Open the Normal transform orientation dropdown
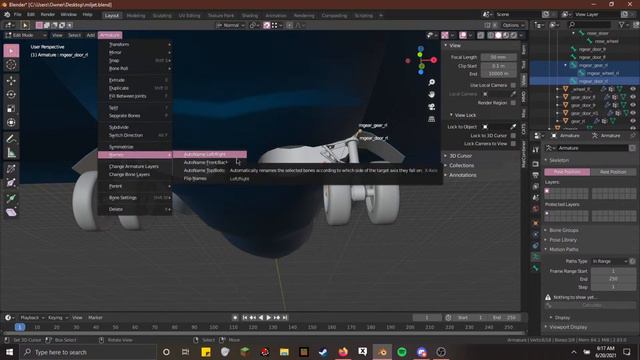Viewport: 640px width, 360px height. (231, 25)
